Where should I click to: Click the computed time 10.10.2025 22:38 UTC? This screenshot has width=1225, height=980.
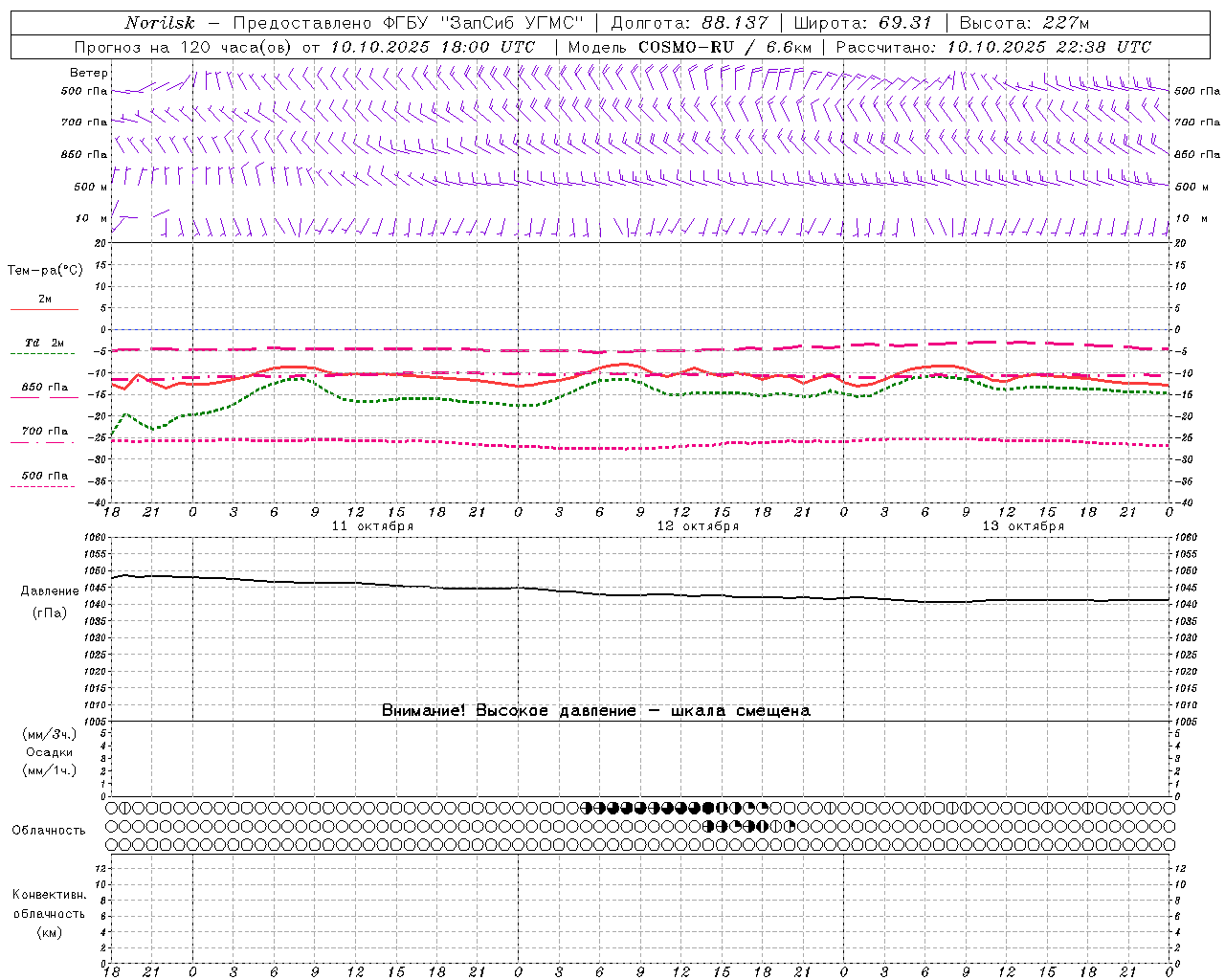(x=1049, y=47)
